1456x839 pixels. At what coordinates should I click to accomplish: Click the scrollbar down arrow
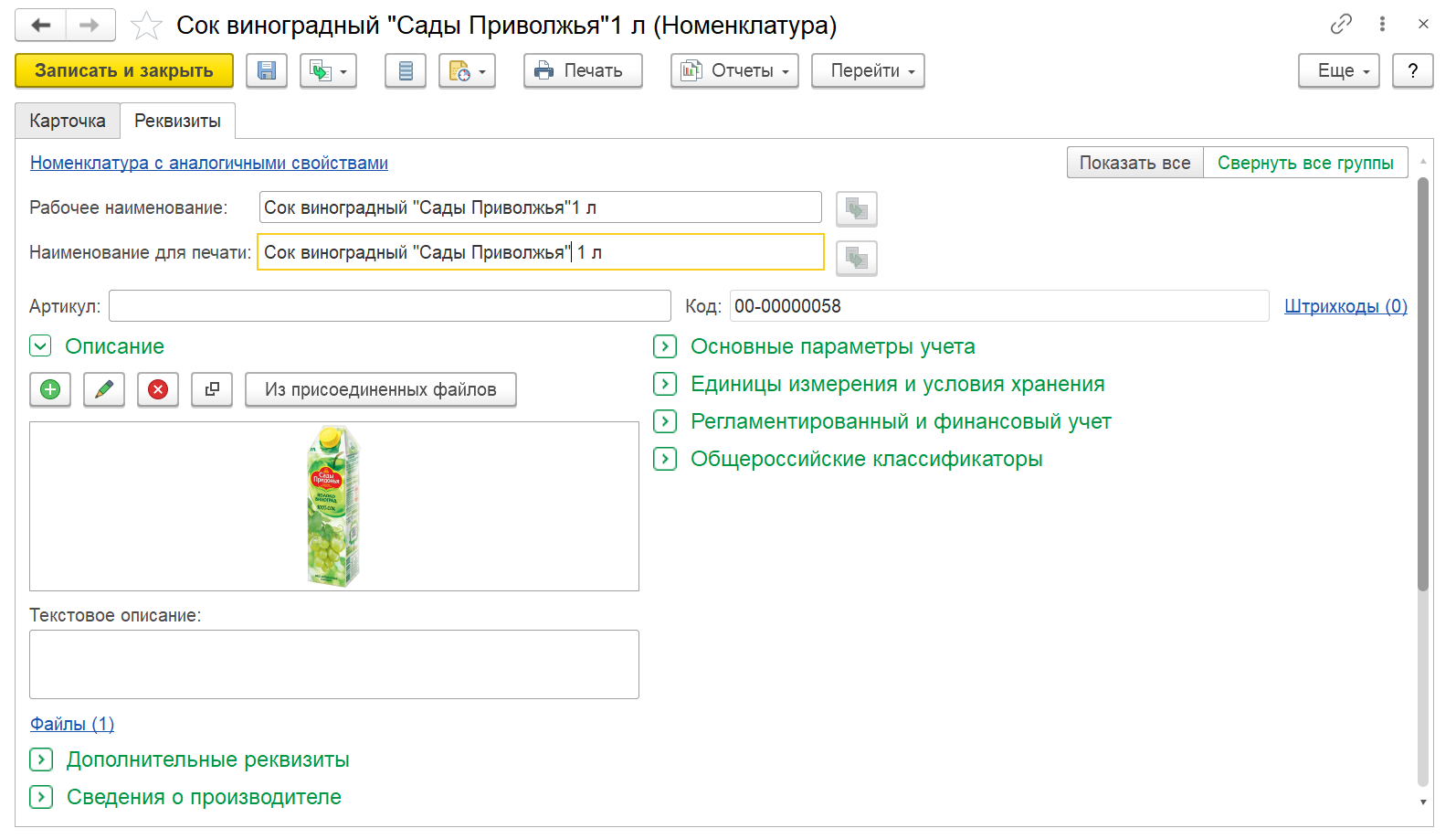(x=1423, y=802)
